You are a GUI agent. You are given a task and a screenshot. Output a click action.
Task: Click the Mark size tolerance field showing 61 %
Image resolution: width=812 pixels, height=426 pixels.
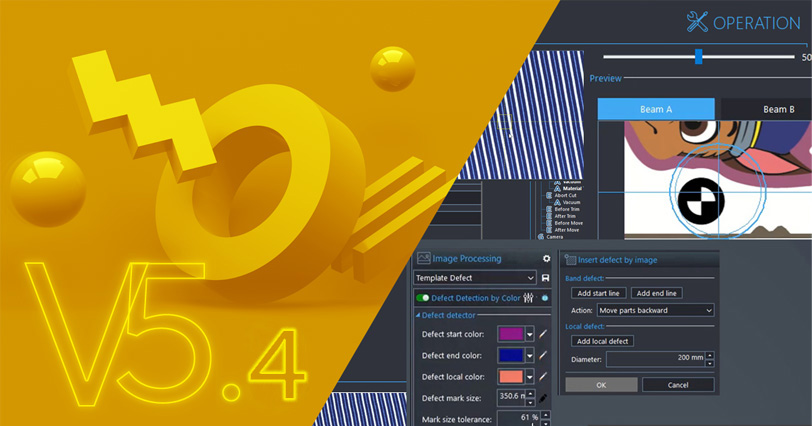pyautogui.click(x=519, y=418)
